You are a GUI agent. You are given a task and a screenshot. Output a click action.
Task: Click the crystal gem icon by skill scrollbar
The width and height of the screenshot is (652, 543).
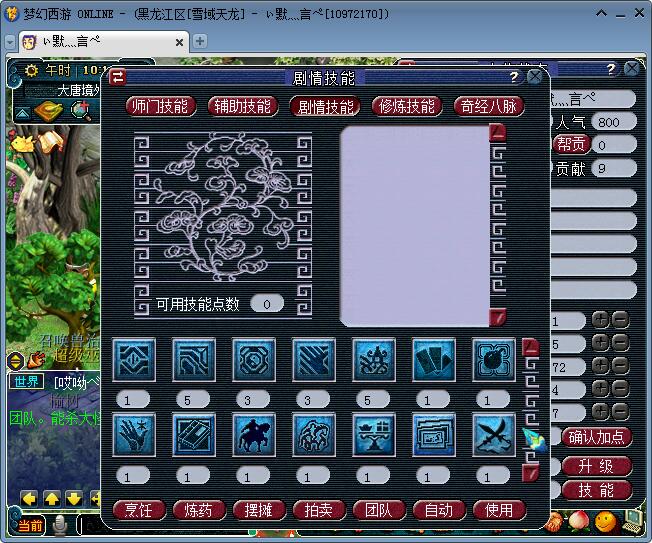[x=535, y=439]
